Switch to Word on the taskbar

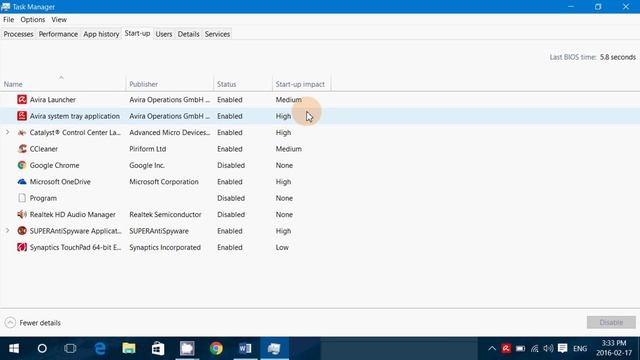click(245, 349)
